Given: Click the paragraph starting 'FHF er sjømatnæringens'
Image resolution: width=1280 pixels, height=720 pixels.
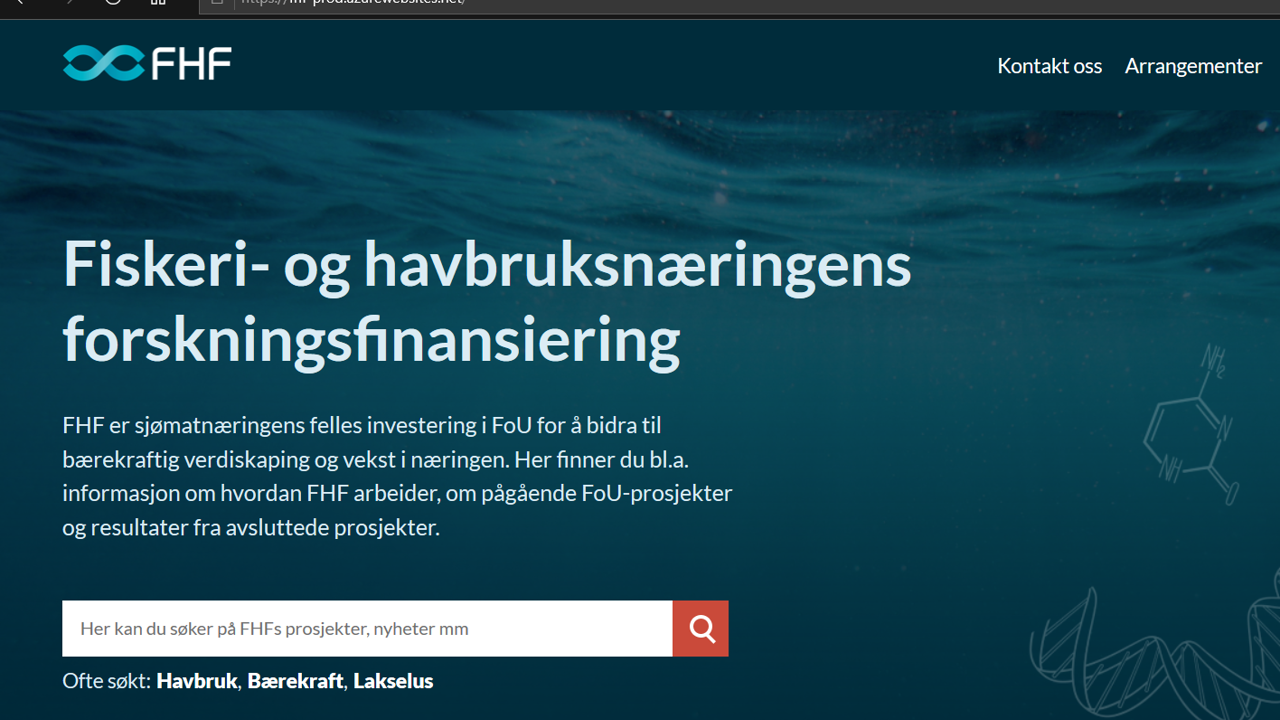Looking at the screenshot, I should point(397,476).
